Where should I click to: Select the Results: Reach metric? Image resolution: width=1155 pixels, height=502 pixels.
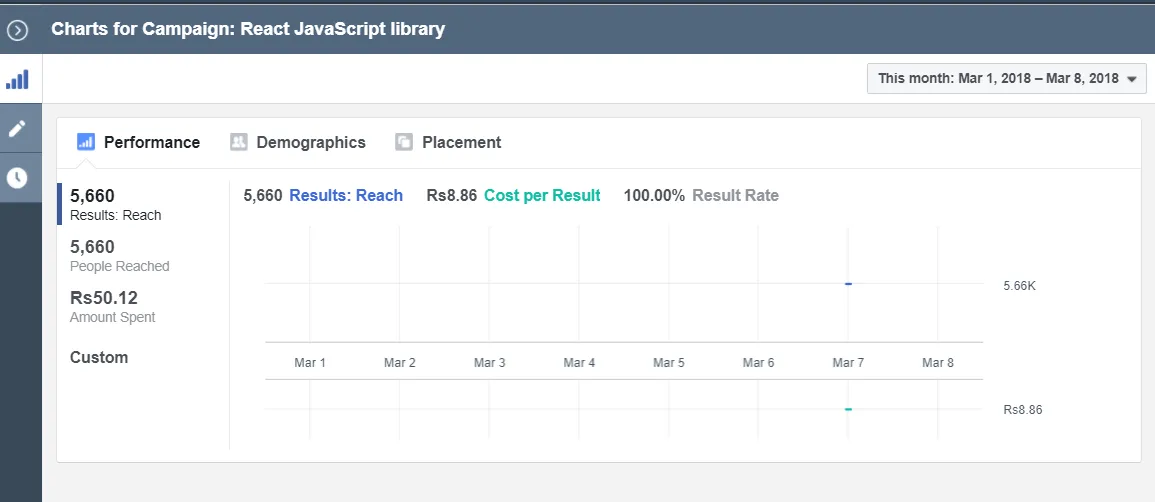116,204
